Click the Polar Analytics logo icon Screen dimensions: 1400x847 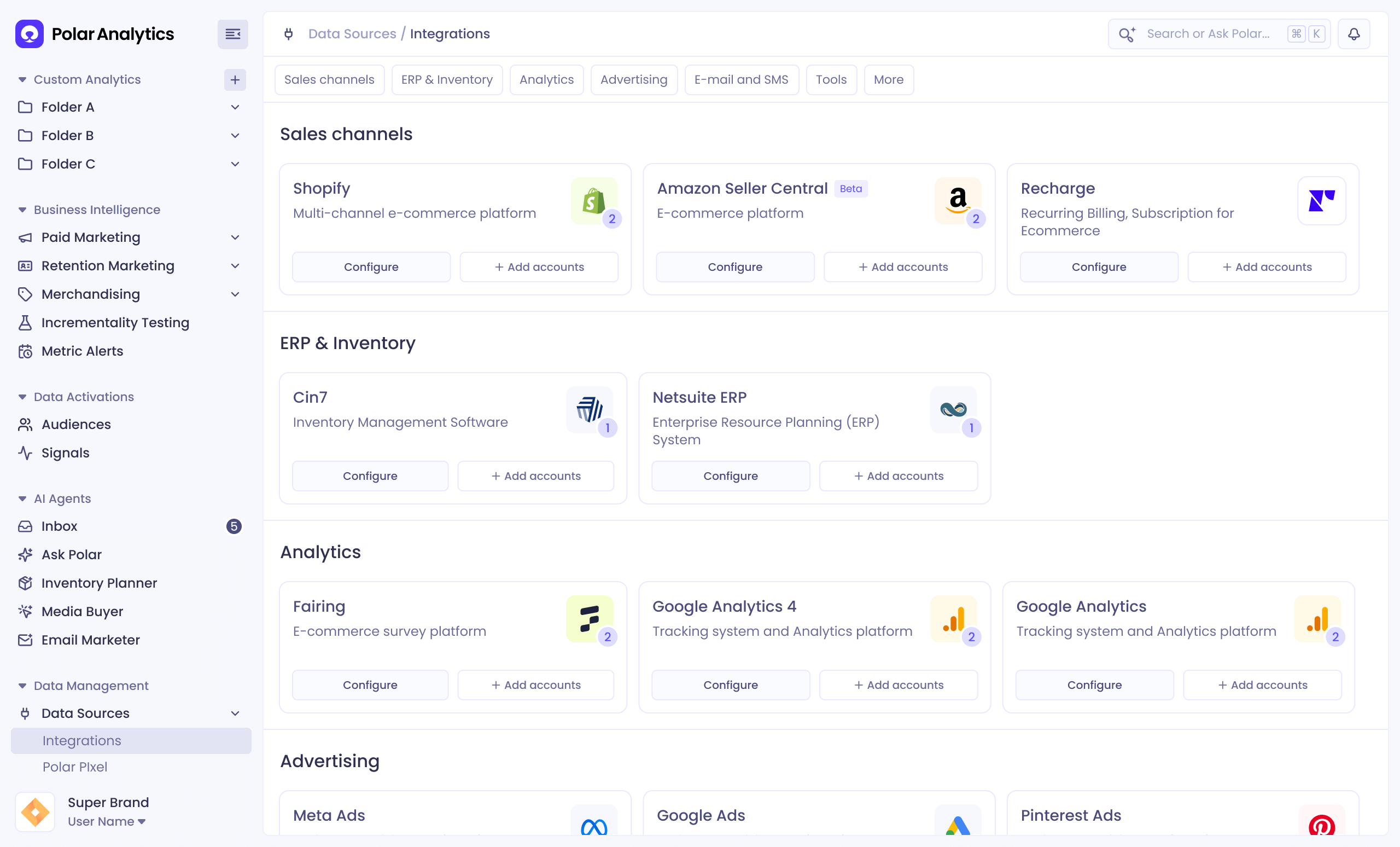(x=30, y=34)
